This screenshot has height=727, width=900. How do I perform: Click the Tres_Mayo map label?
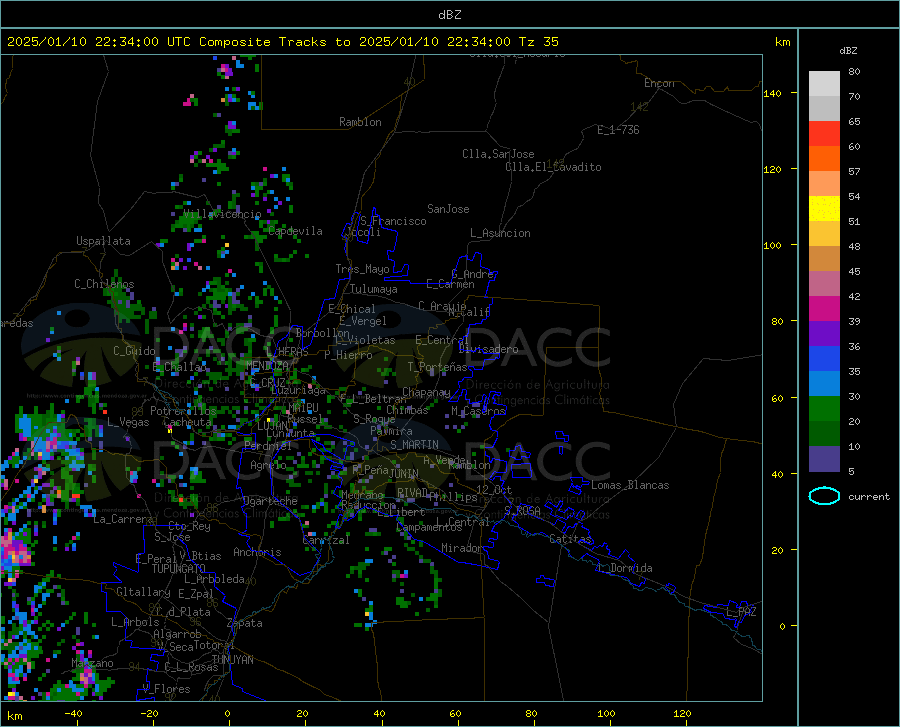pyautogui.click(x=362, y=269)
